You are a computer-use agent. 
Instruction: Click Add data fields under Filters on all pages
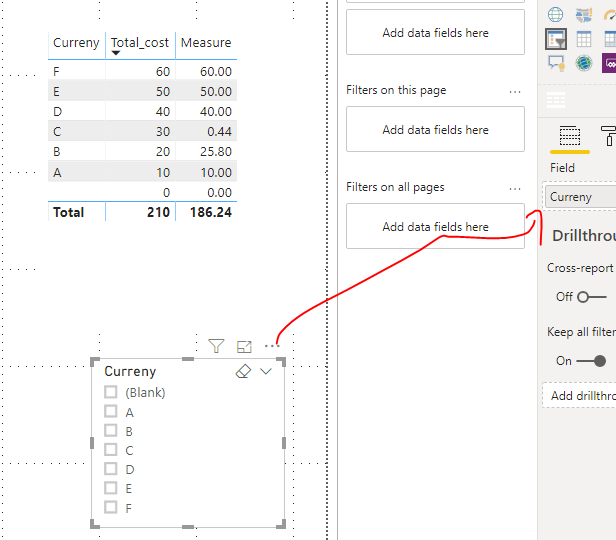(435, 226)
